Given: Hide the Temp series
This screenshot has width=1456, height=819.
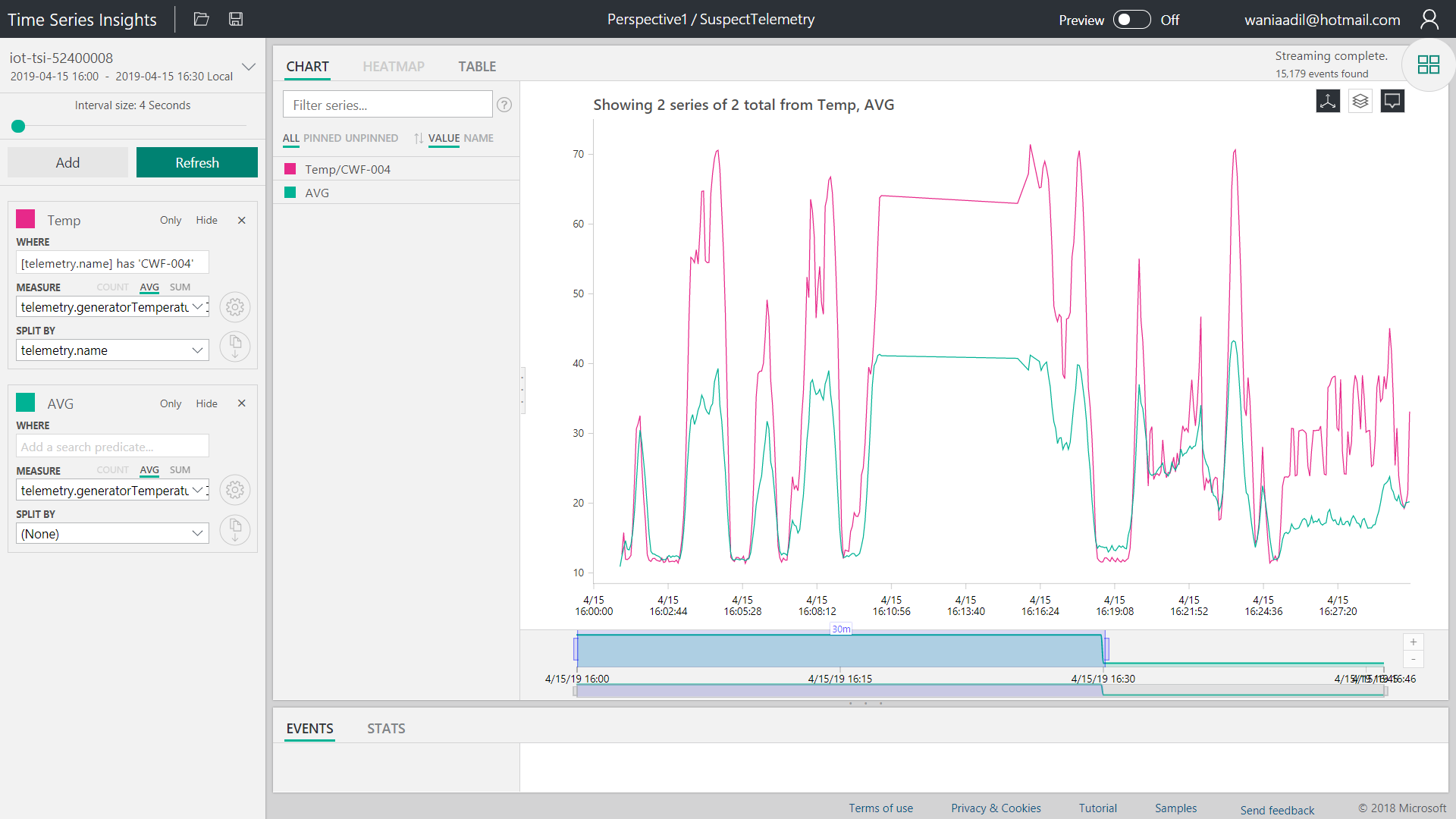Looking at the screenshot, I should click(x=206, y=220).
